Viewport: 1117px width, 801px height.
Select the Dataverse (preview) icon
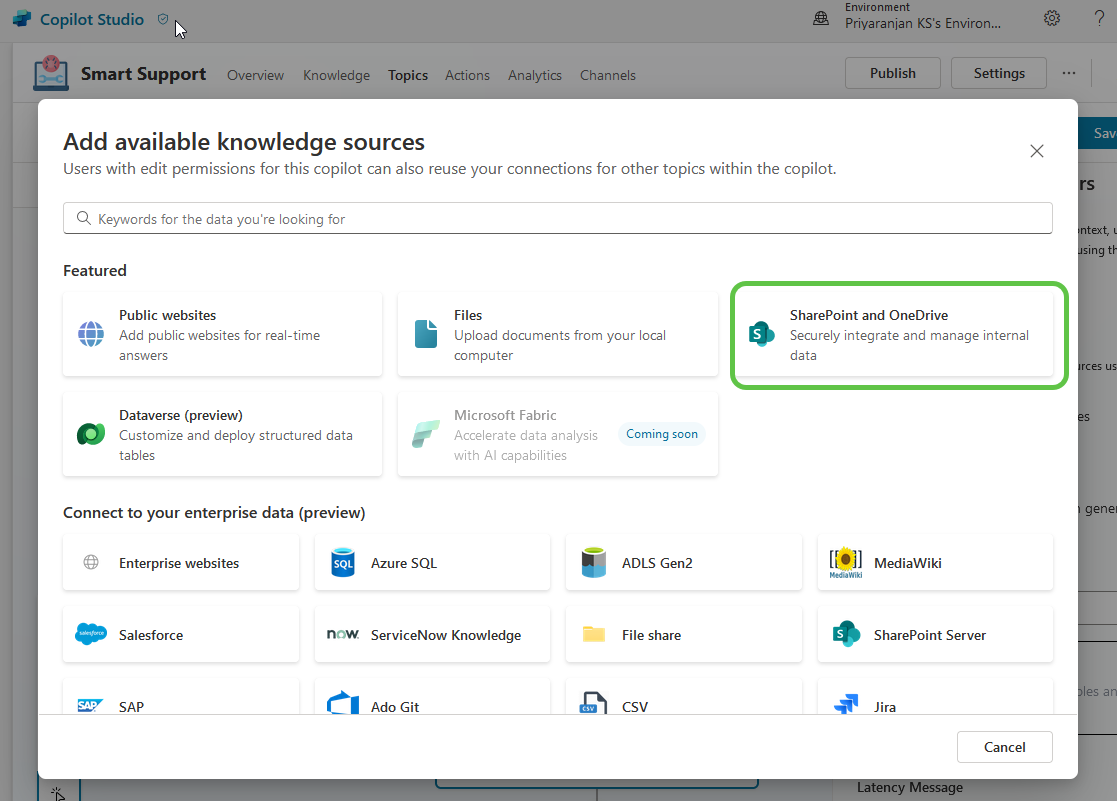point(91,434)
